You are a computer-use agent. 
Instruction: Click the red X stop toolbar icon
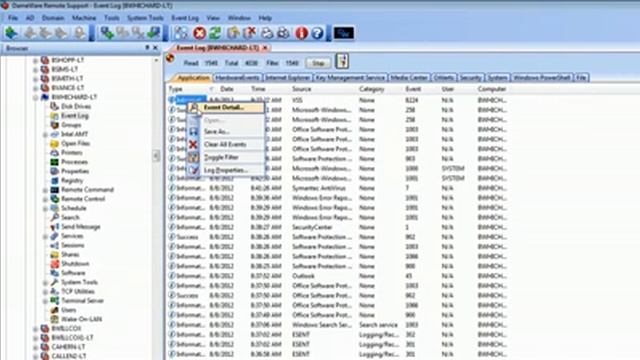[200, 33]
